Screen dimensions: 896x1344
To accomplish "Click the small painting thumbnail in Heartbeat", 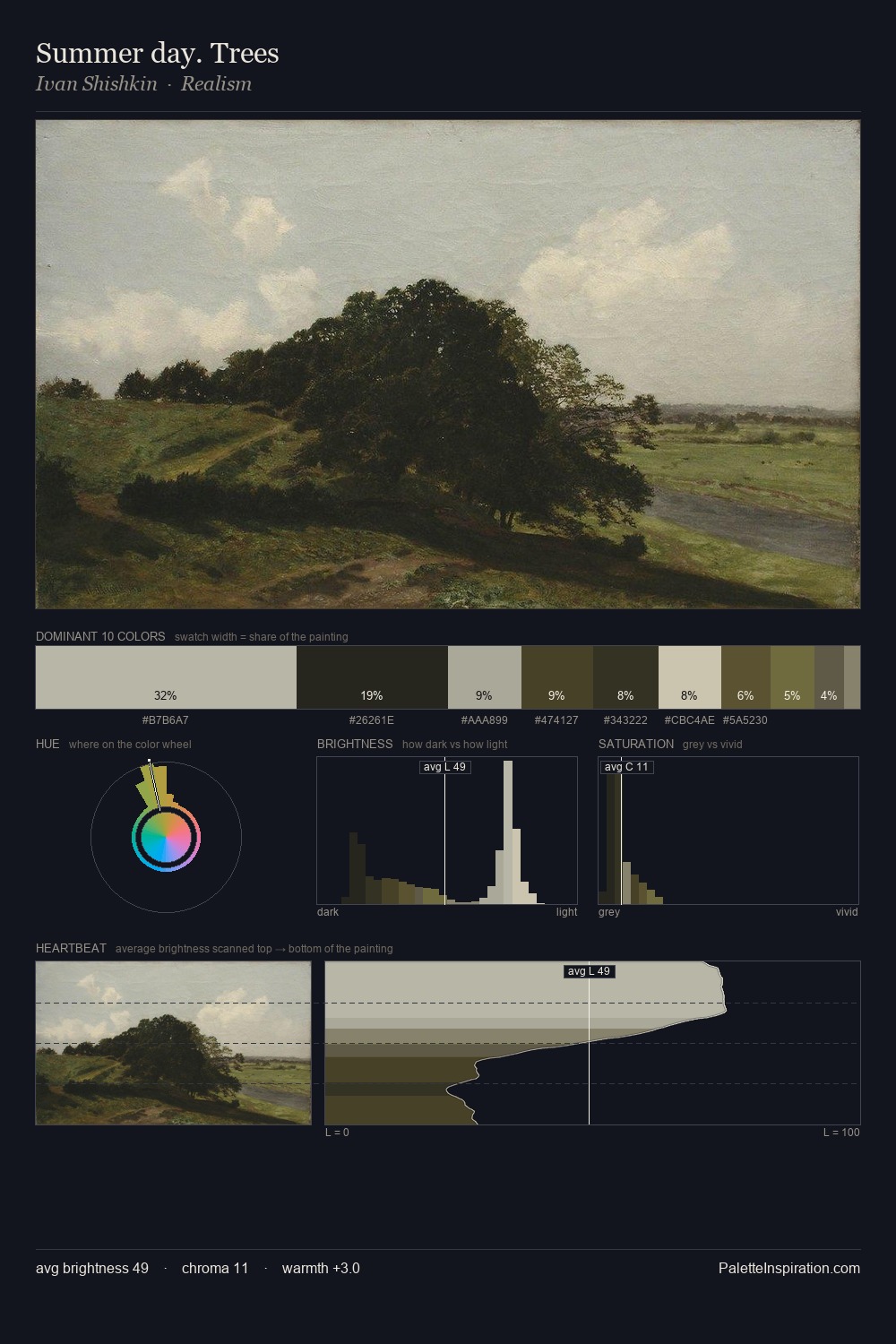I will tap(174, 1043).
